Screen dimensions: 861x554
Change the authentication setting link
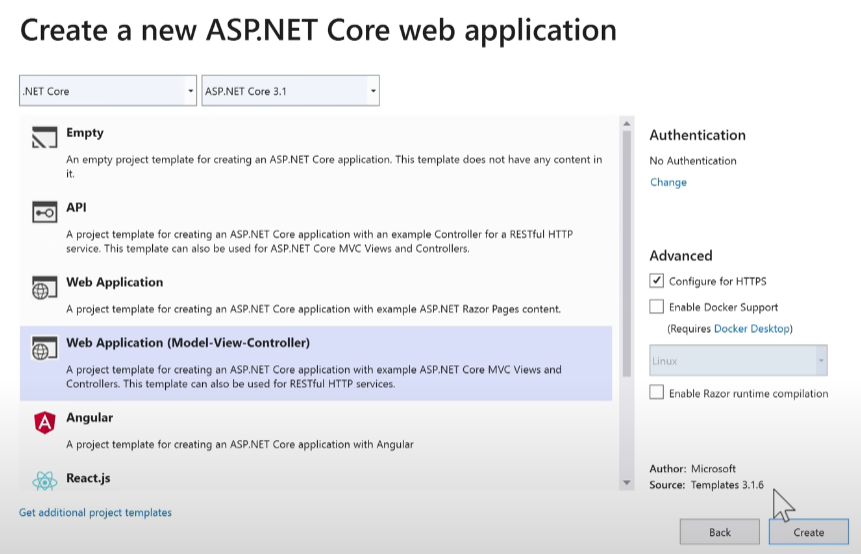[x=668, y=182]
